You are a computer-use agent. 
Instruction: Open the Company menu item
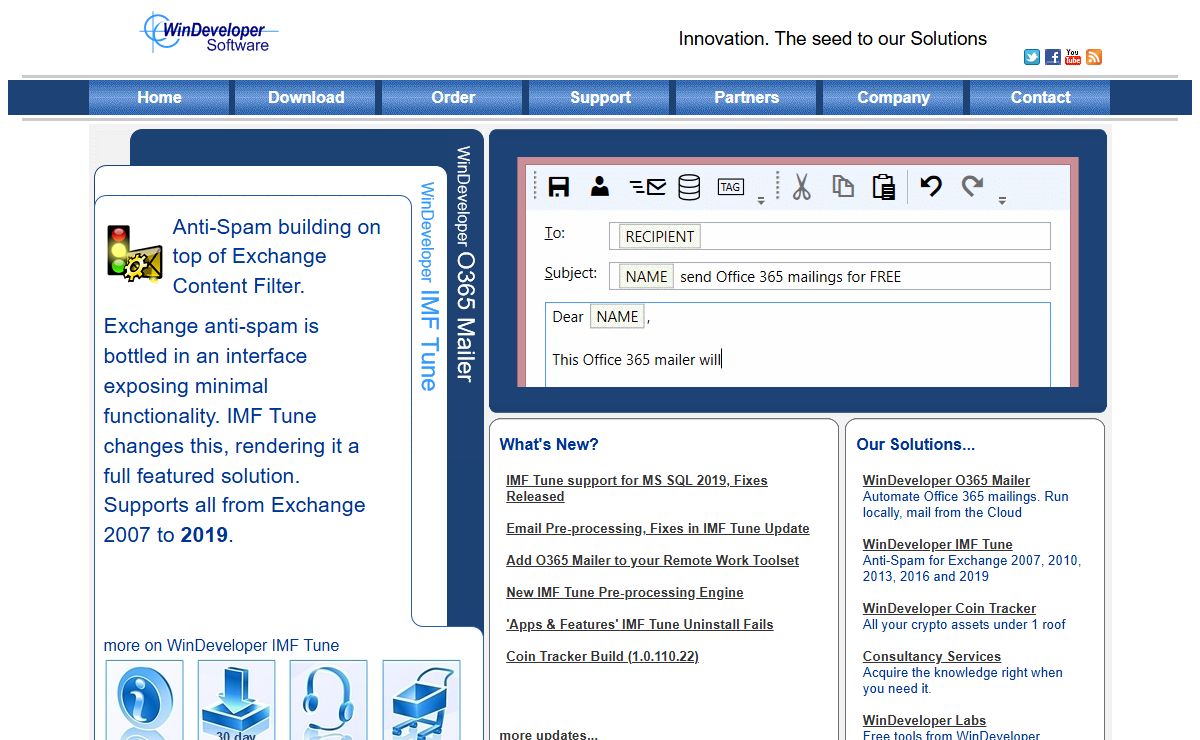click(893, 97)
